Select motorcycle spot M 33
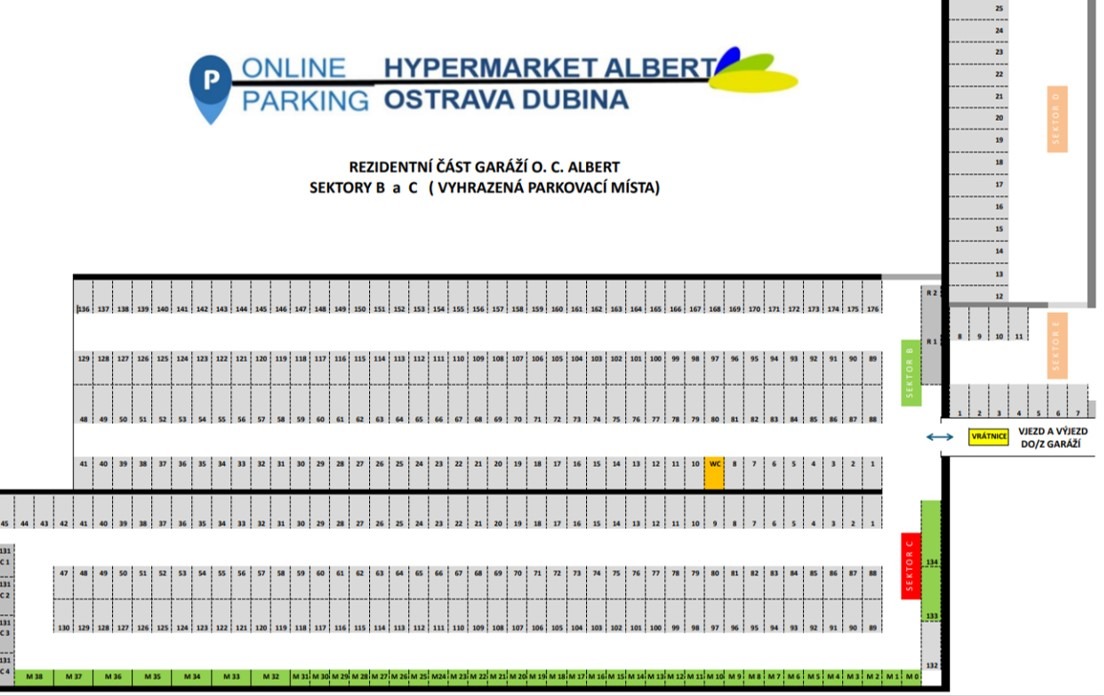Image resolution: width=1104 pixels, height=696 pixels. (x=231, y=677)
